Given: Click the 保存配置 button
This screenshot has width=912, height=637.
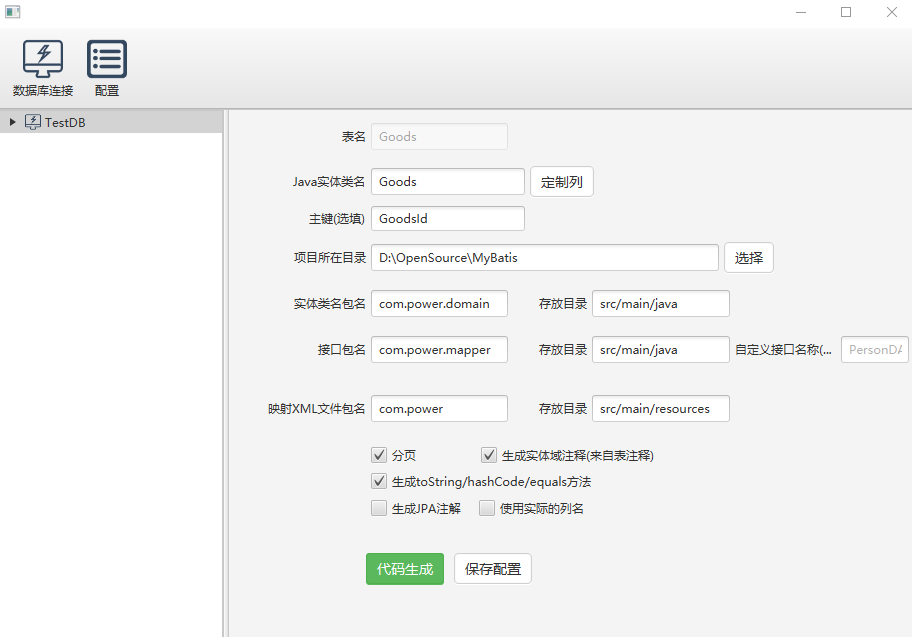Looking at the screenshot, I should 492,568.
